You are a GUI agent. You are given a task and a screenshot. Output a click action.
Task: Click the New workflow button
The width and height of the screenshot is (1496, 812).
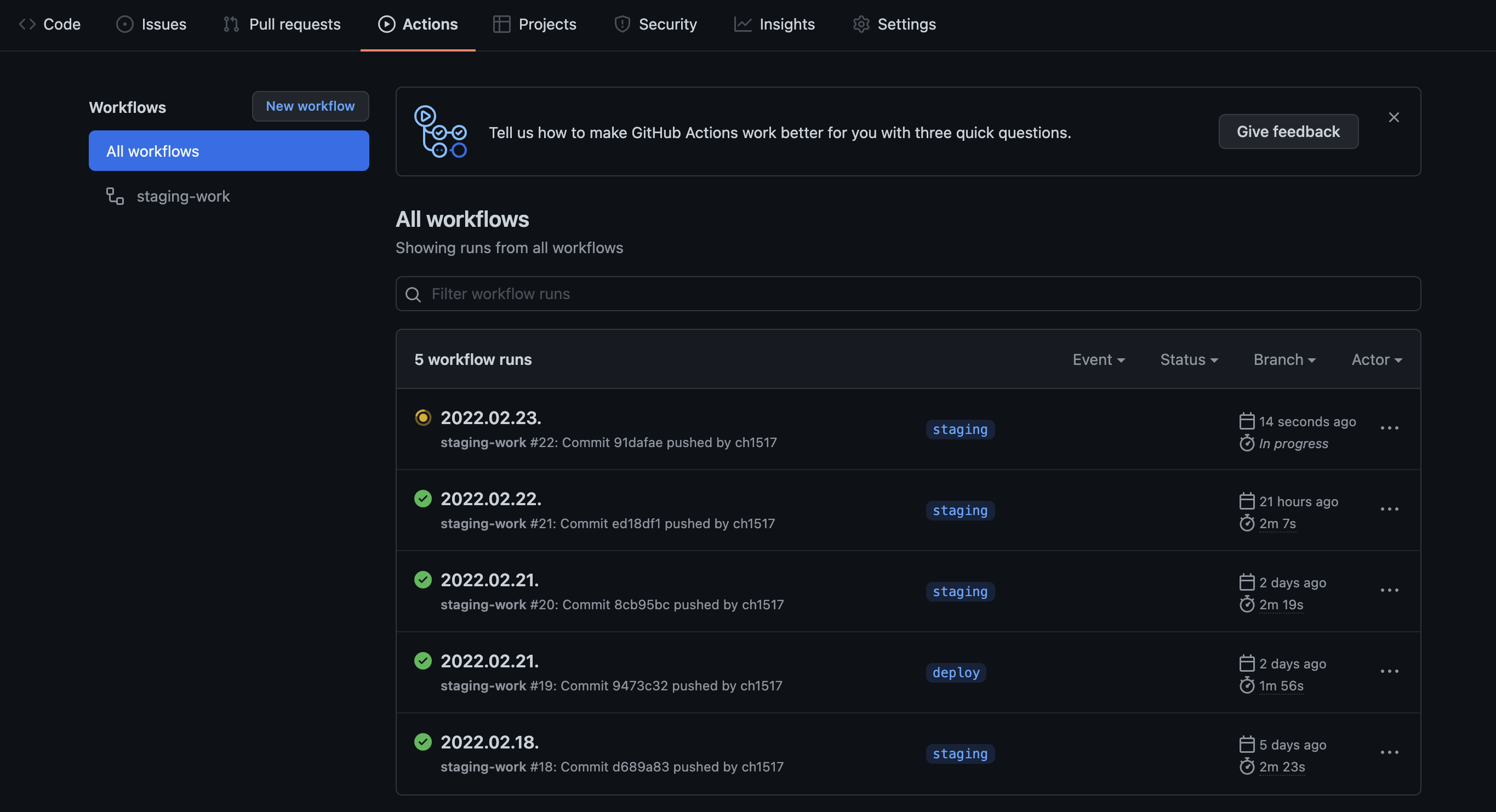click(310, 106)
